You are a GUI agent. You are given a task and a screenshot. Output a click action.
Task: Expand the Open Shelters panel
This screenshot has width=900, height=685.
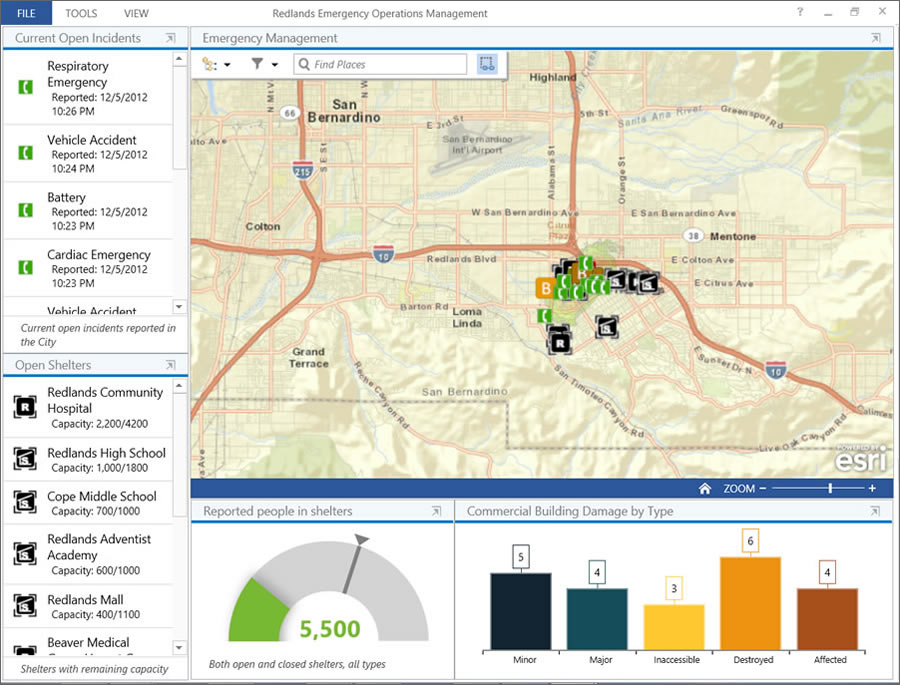point(170,365)
